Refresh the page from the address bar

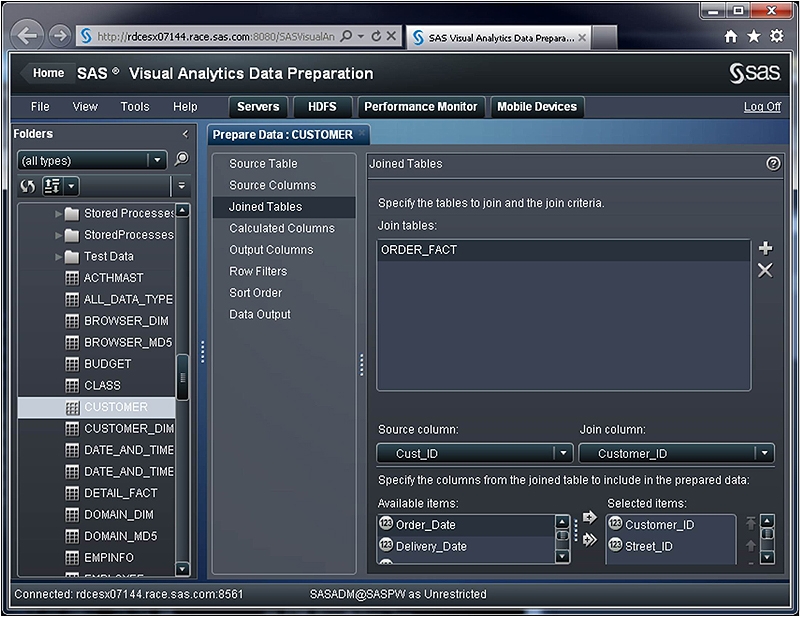click(376, 36)
